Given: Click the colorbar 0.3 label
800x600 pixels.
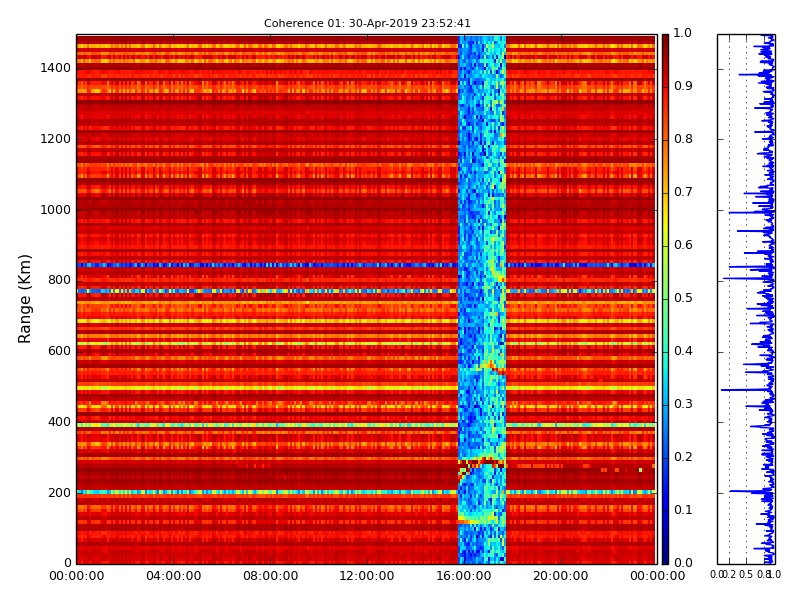Looking at the screenshot, I should 683,404.
